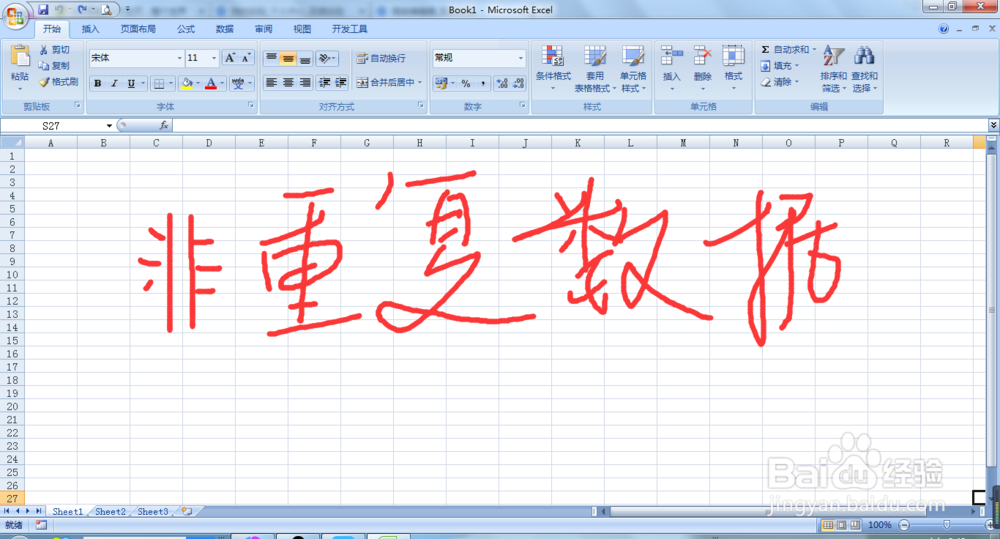Decrease font size with small A icon
The image size is (1000, 539).
point(246,58)
